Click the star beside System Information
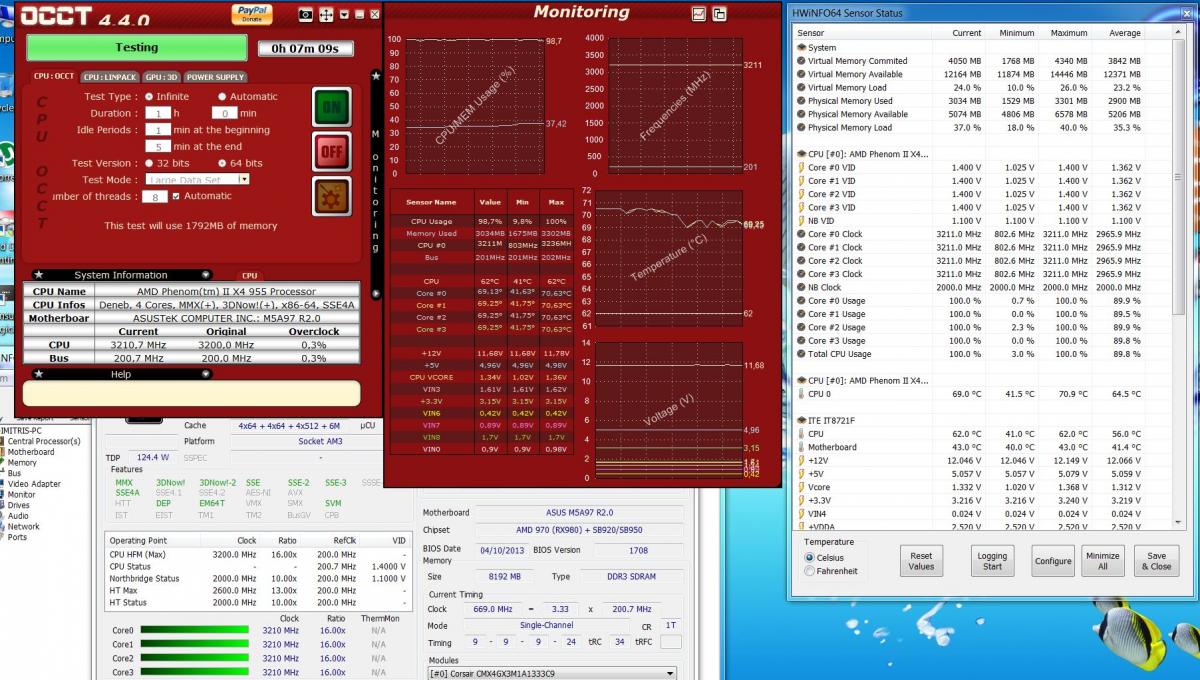 click(39, 274)
